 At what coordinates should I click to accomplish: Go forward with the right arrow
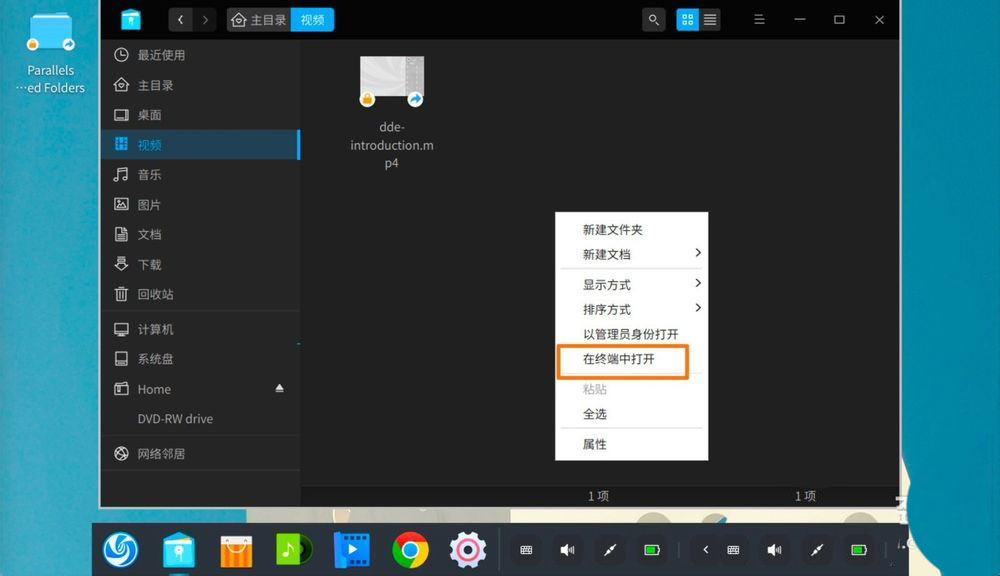tap(205, 19)
